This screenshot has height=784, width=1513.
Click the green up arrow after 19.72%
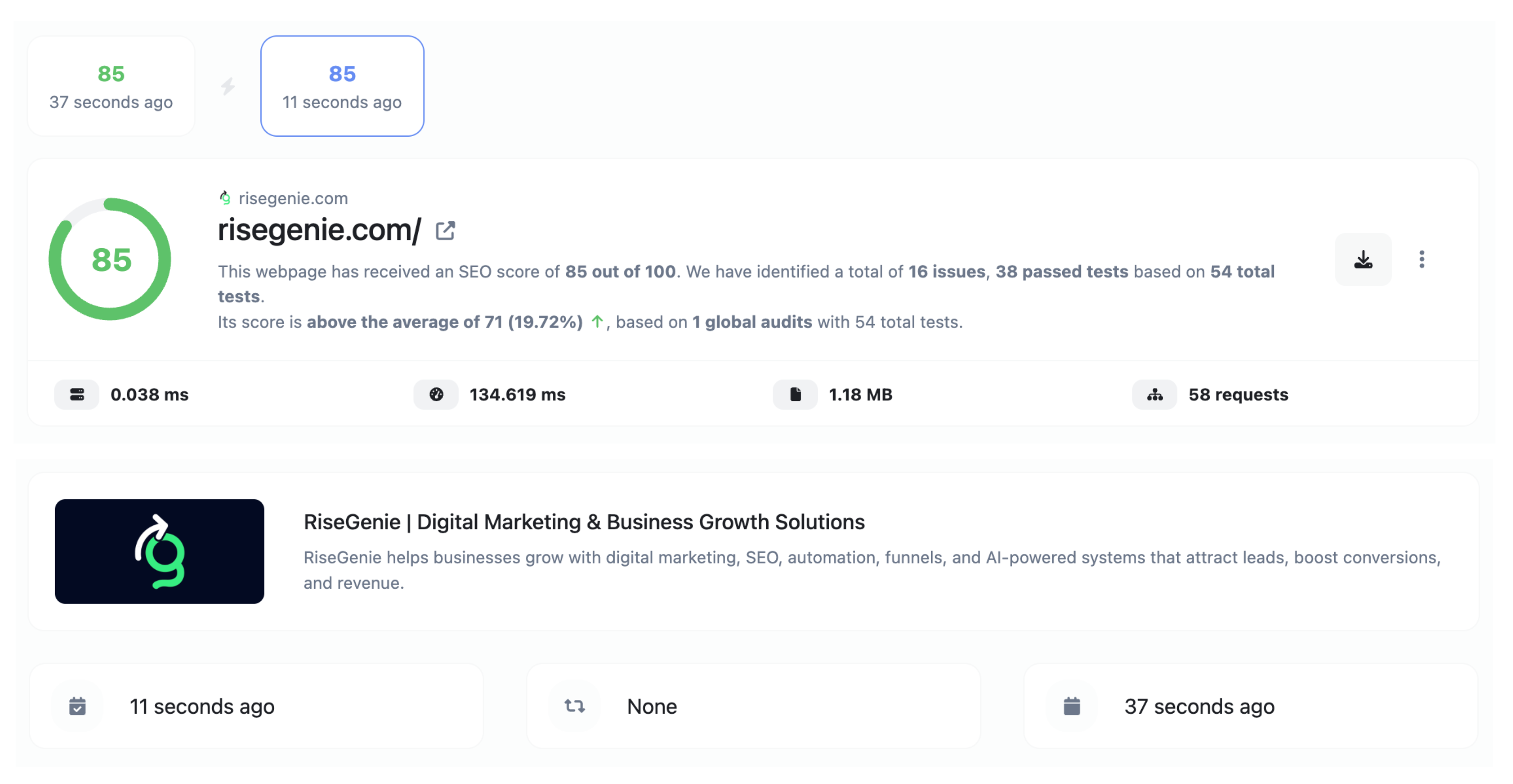click(597, 322)
